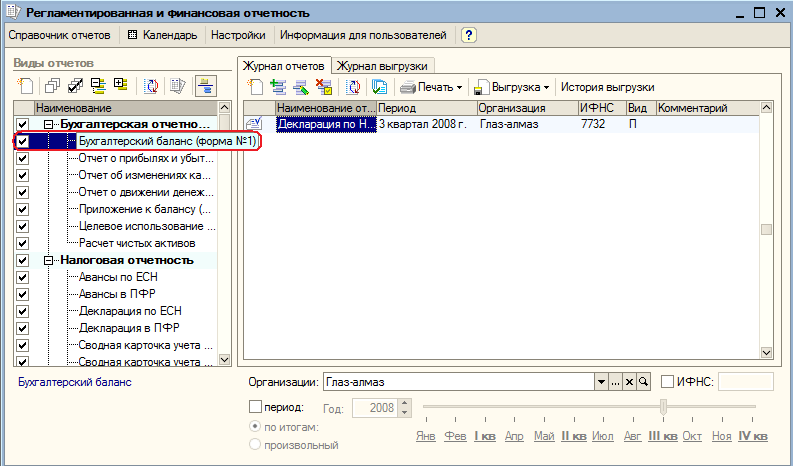Click the new report icon in the Журнал отчетов toolbar
The height and width of the screenshot is (466, 793).
pyautogui.click(x=255, y=87)
